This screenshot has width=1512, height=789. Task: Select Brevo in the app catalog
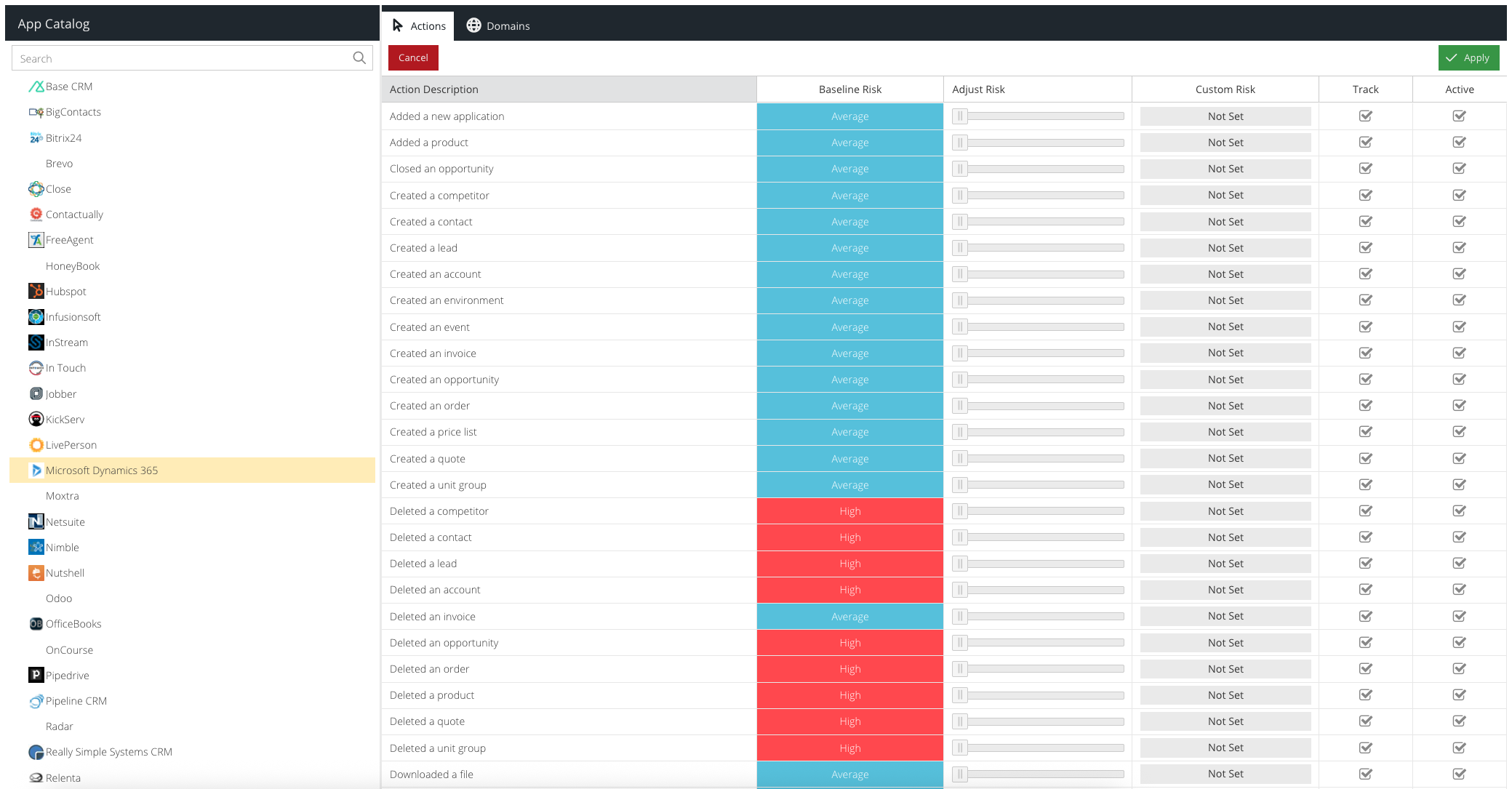click(60, 164)
